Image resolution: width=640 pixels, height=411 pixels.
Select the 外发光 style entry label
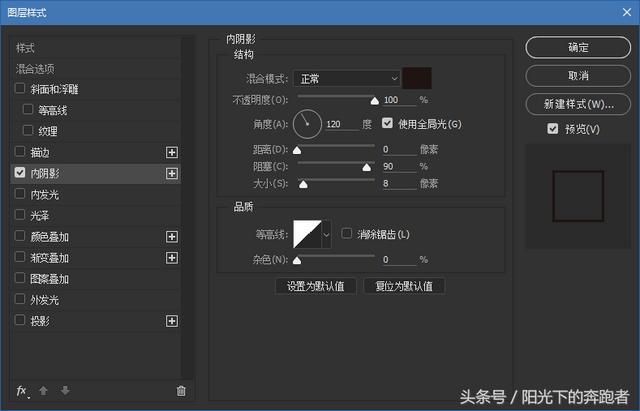[45, 300]
